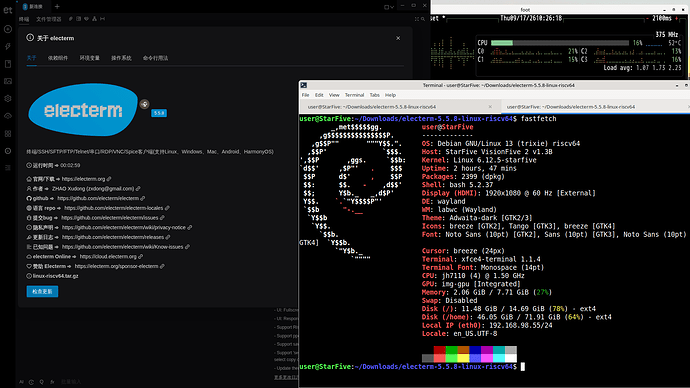The width and height of the screenshot is (690, 388).
Task: Open terminal themes via the picture icon in the sidebar
Action: tap(8, 81)
